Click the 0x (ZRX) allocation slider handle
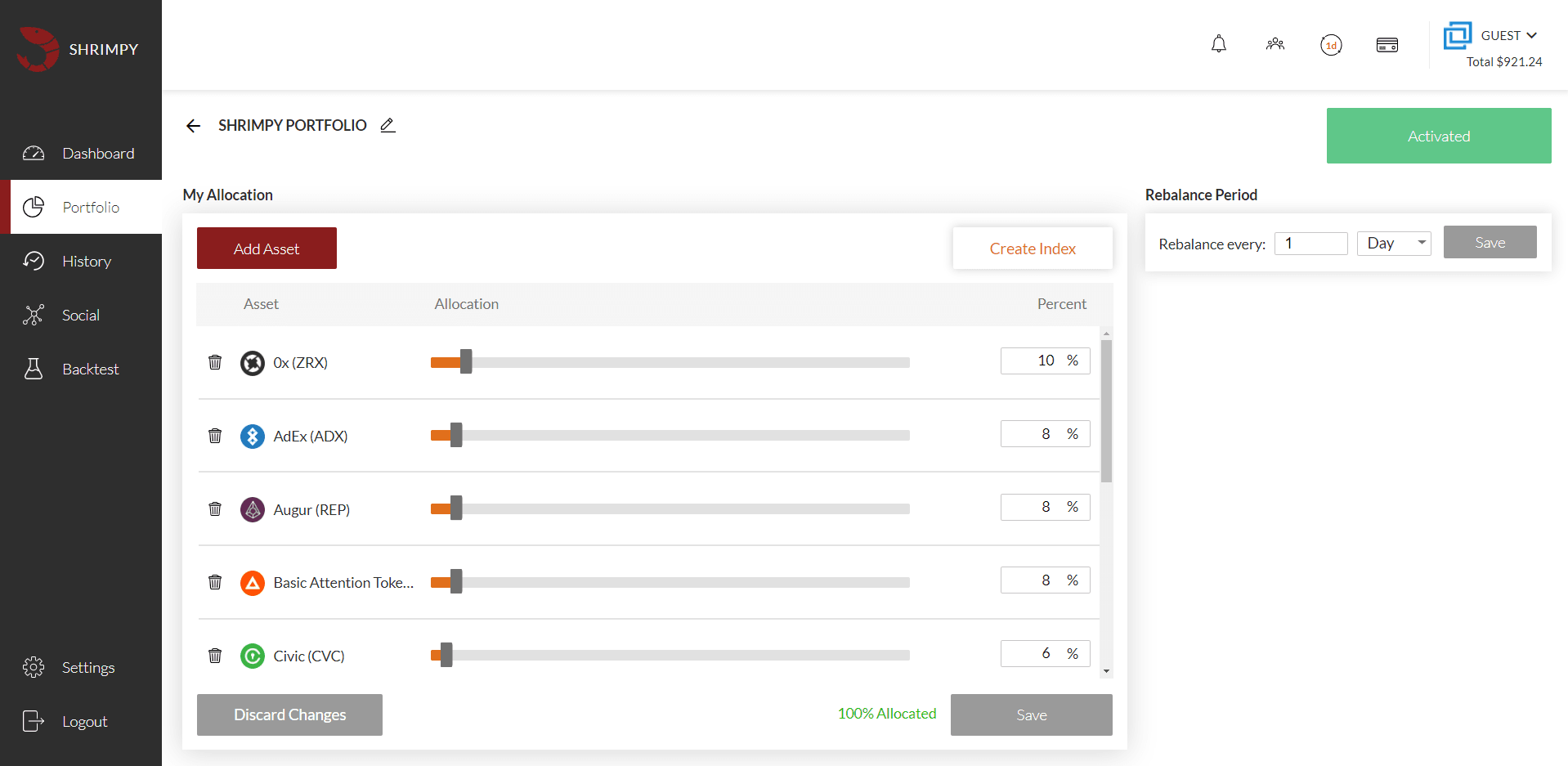The image size is (1568, 766). click(x=466, y=361)
